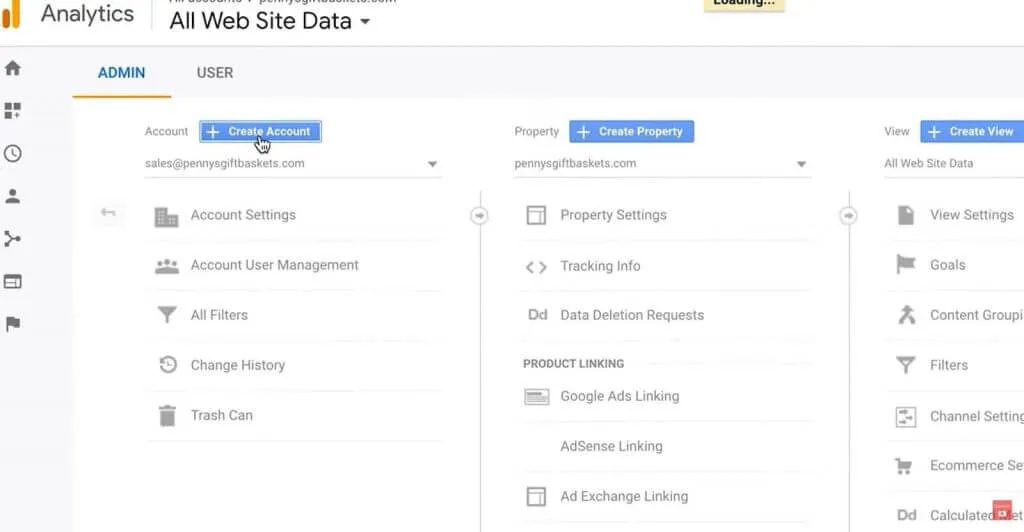
Task: Open Goals link in View column
Action: click(948, 265)
